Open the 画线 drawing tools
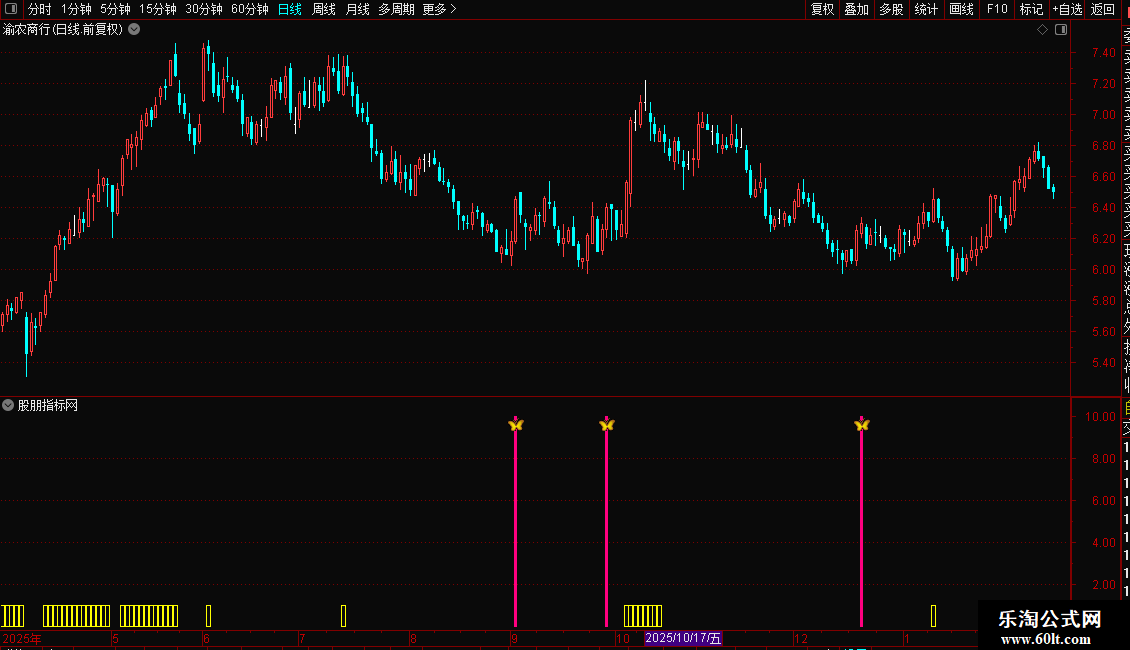Image resolution: width=1130 pixels, height=650 pixels. [961, 9]
